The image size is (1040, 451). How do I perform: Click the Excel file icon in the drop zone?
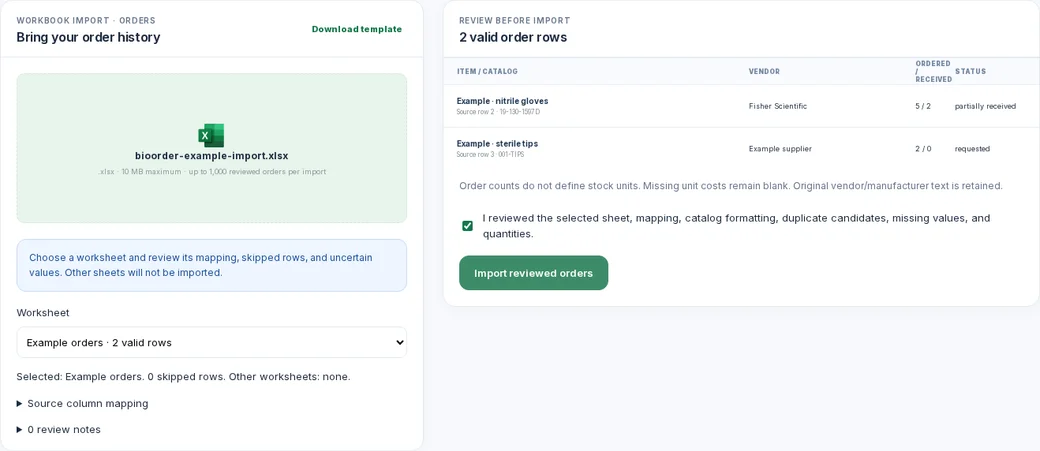212,135
